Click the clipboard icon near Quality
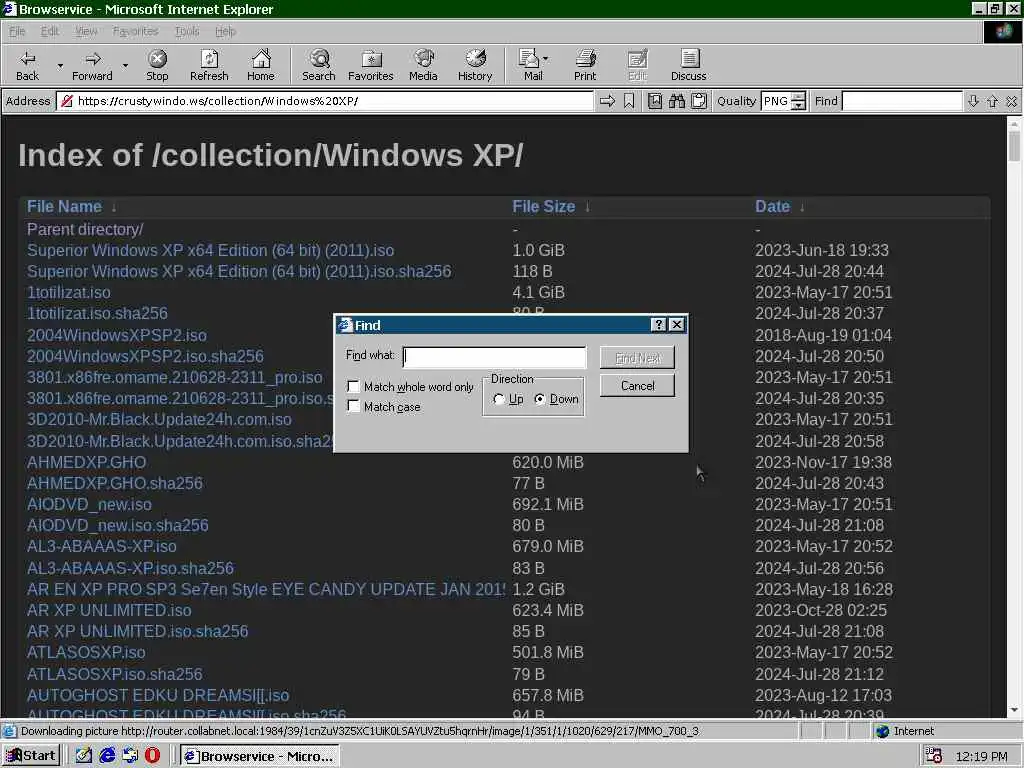The image size is (1024, 768). click(699, 101)
